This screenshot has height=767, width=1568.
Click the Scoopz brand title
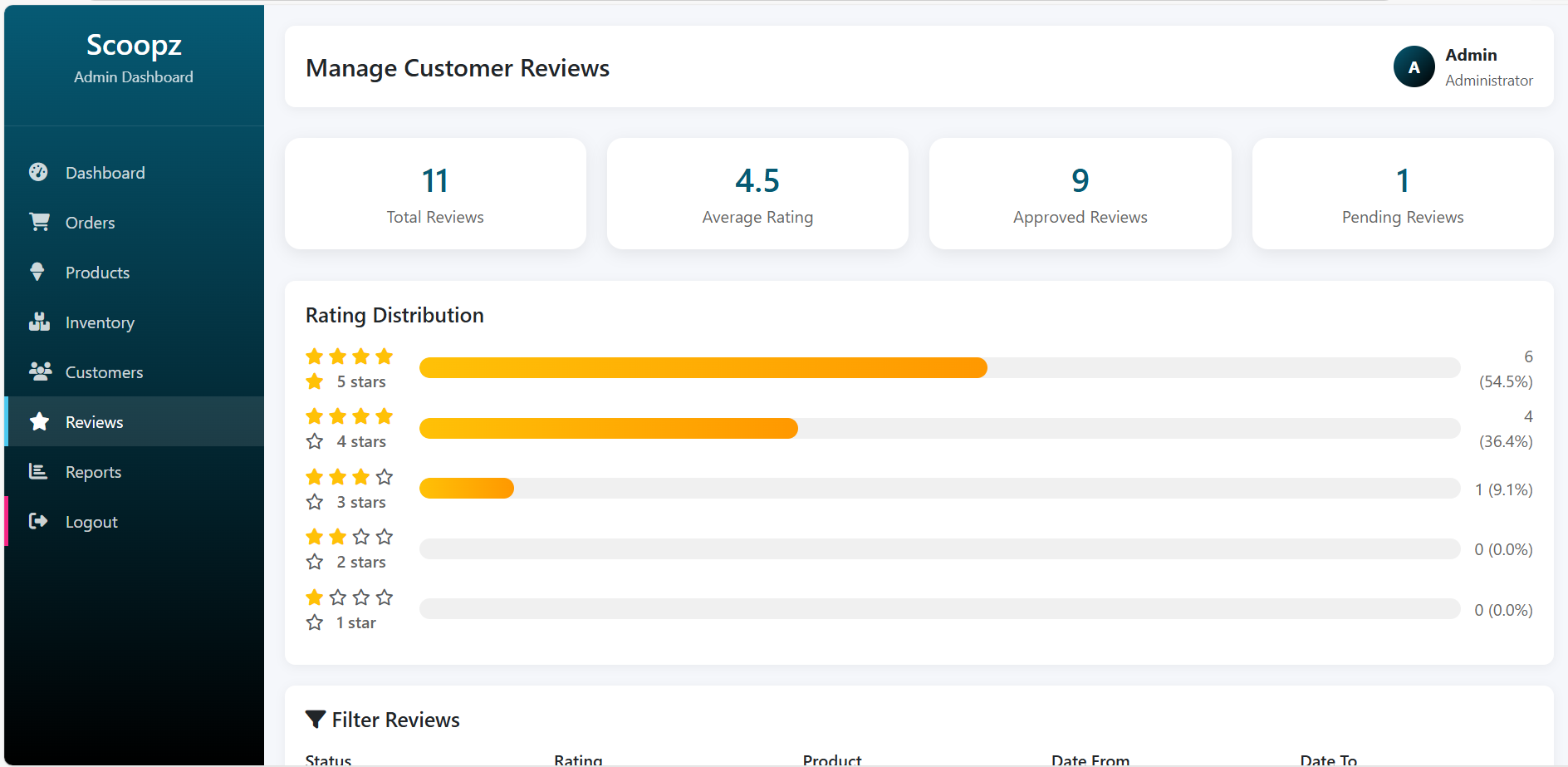click(x=134, y=45)
